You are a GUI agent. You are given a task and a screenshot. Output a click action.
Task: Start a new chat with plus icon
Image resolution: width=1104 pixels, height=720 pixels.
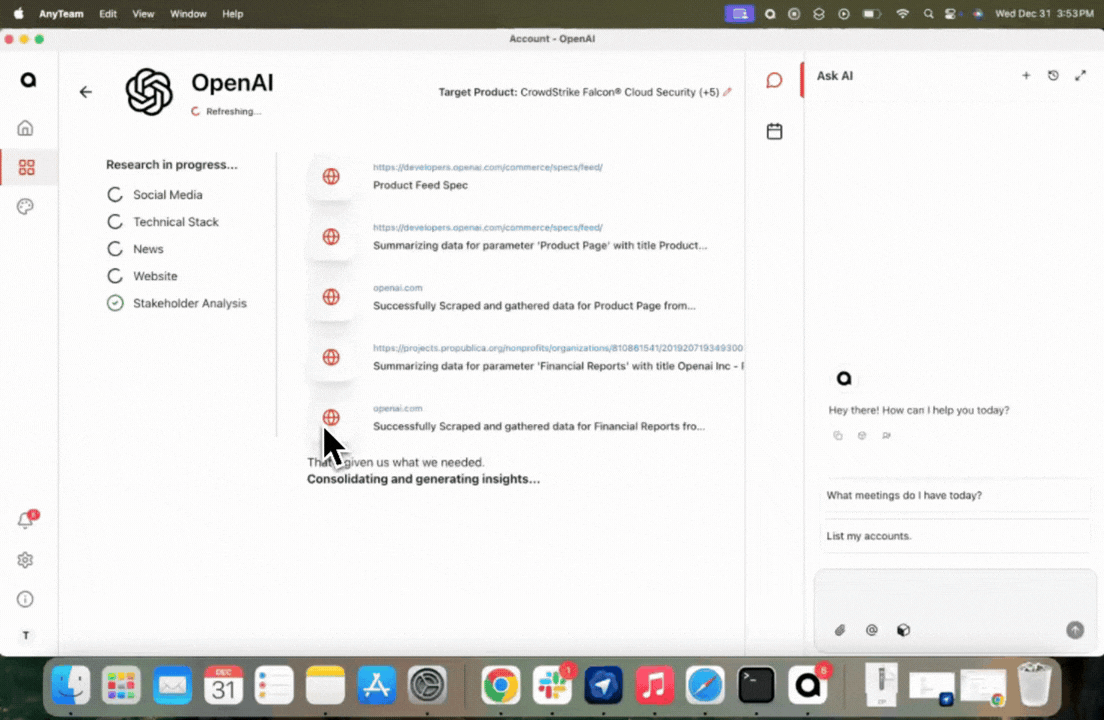1026,76
